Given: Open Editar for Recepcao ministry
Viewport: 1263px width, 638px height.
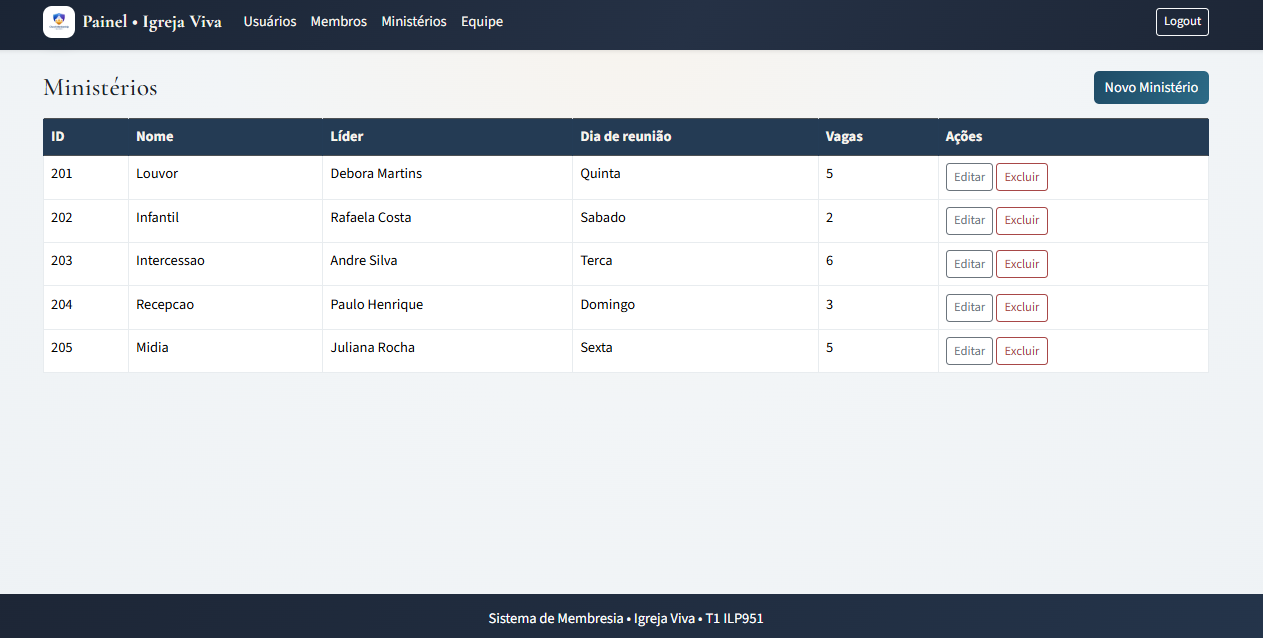Looking at the screenshot, I should tap(969, 308).
